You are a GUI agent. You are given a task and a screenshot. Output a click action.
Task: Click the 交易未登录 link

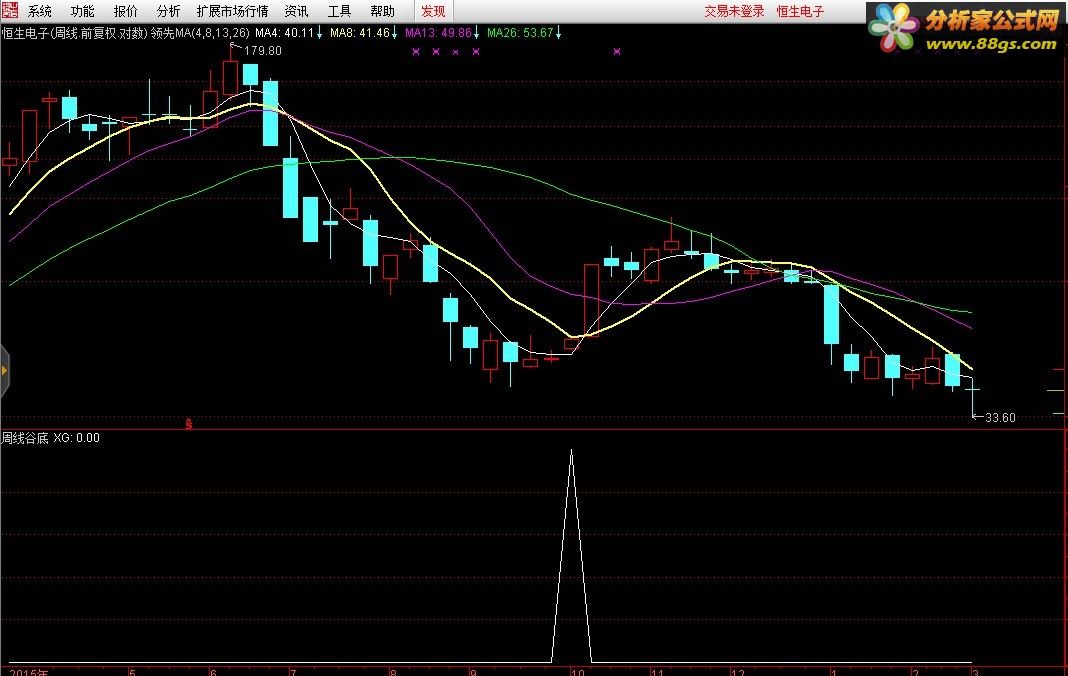coord(734,11)
